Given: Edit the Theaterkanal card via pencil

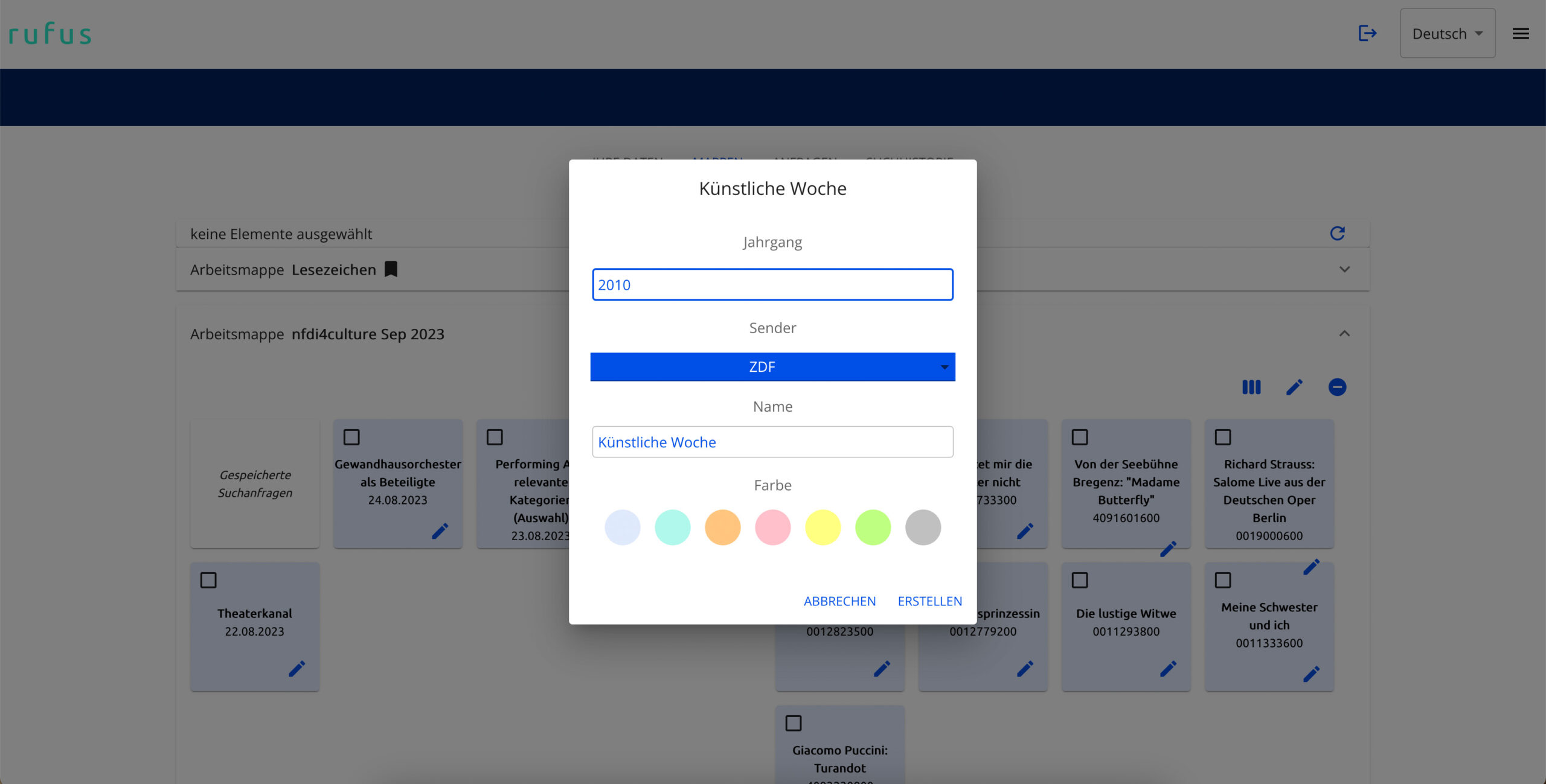Looking at the screenshot, I should click(297, 669).
